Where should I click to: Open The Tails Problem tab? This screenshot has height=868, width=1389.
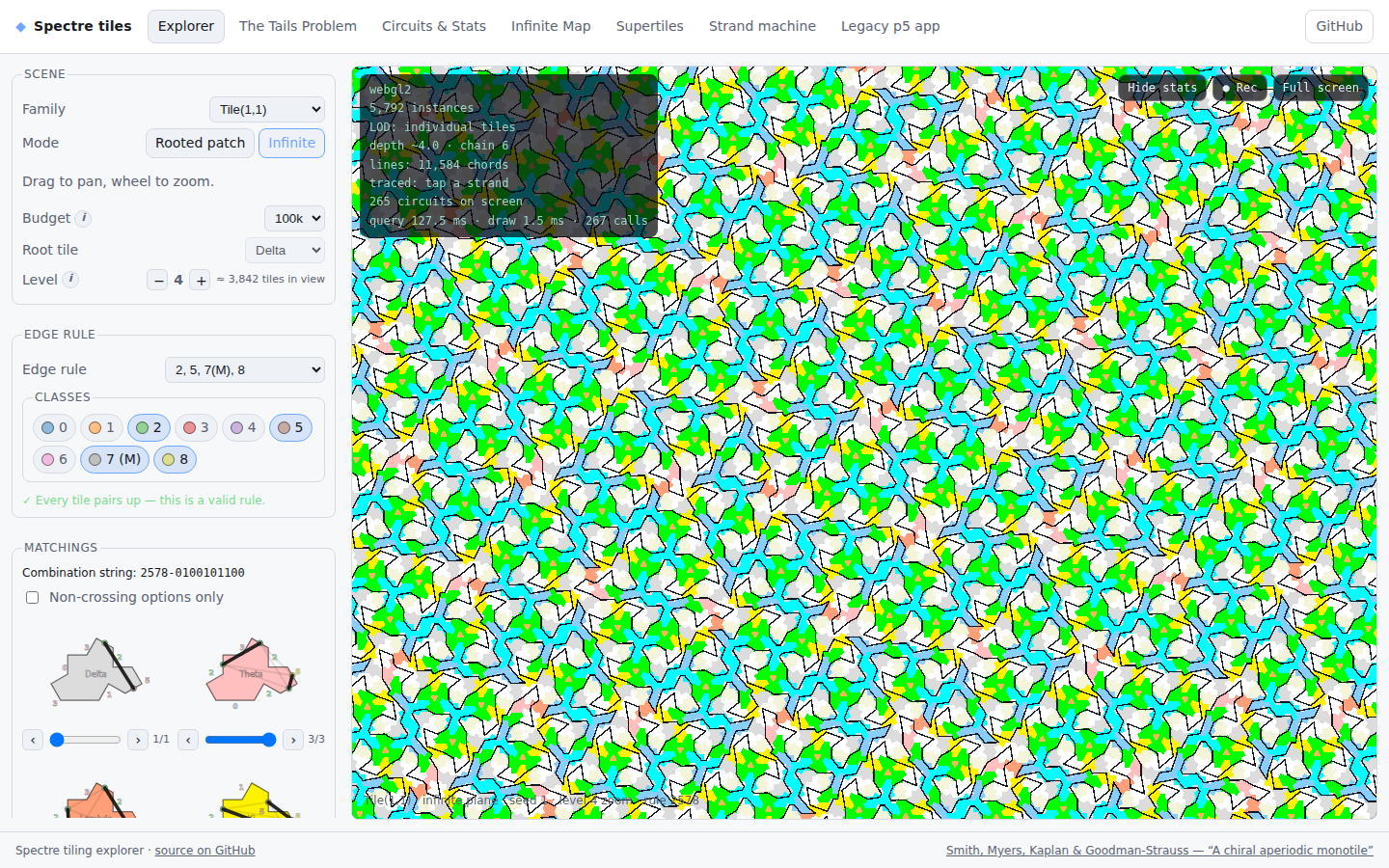click(x=298, y=26)
